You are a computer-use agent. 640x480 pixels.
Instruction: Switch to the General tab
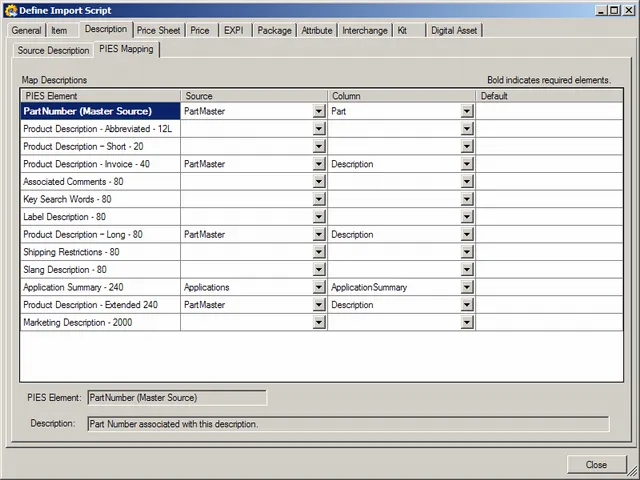coord(27,31)
